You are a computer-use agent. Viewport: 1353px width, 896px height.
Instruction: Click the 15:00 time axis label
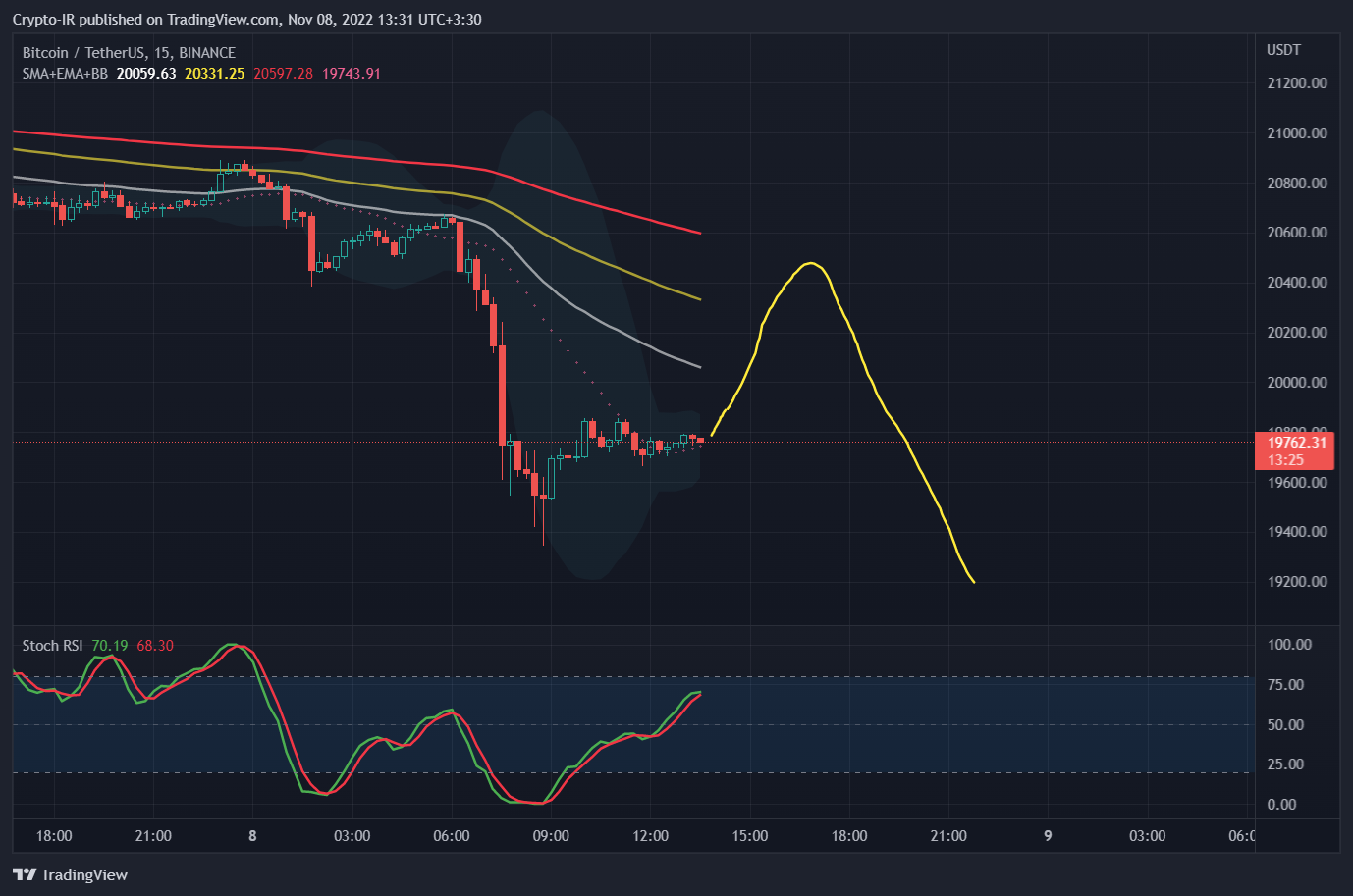tap(750, 836)
